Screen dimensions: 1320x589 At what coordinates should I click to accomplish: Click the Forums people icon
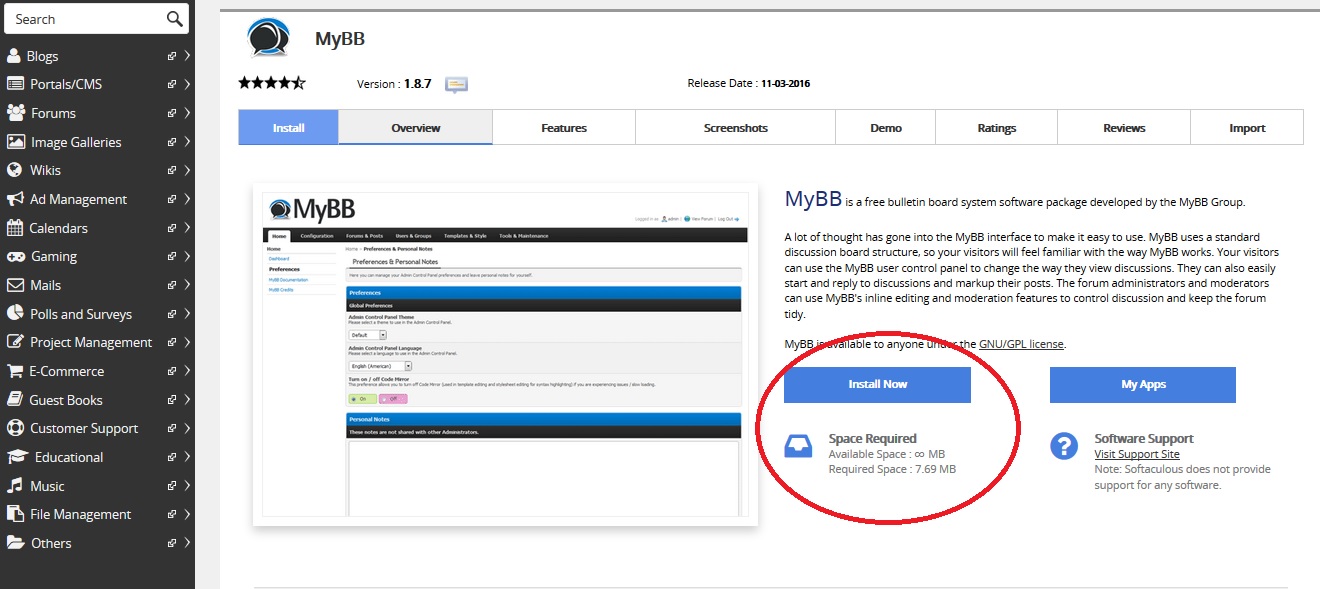15,113
